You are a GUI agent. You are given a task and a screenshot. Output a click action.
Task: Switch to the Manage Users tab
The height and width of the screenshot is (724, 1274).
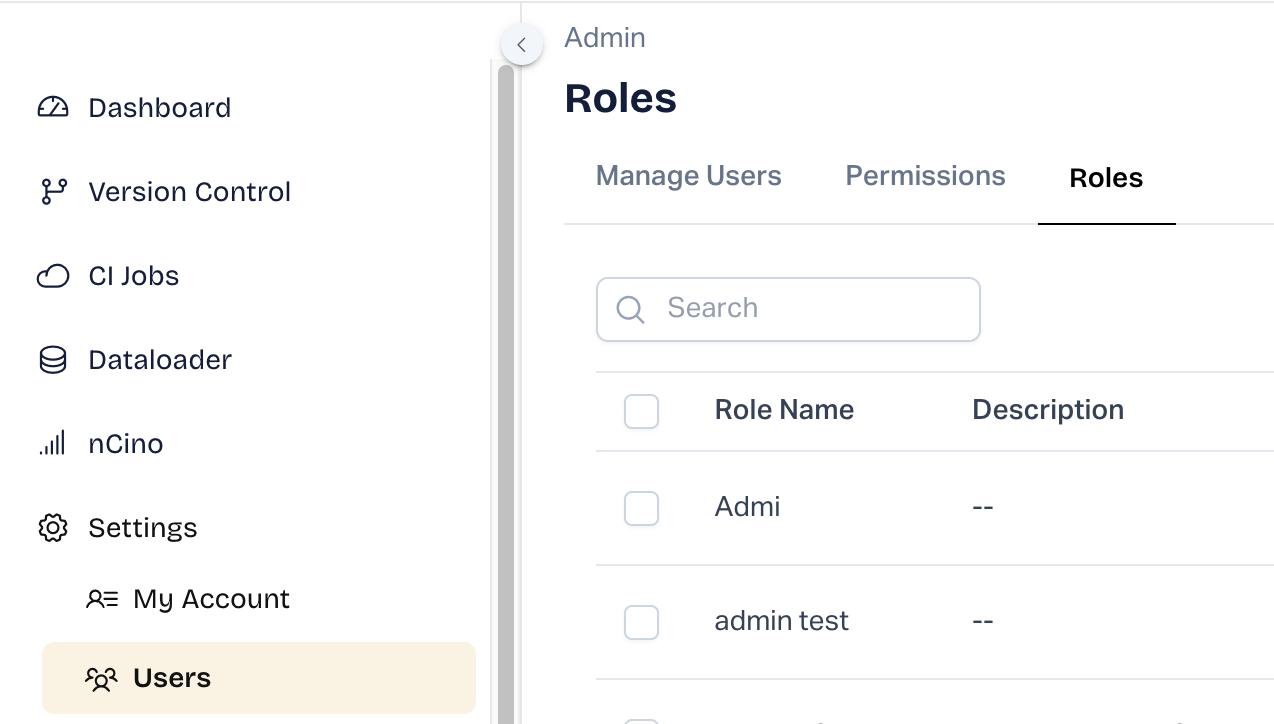pos(688,176)
